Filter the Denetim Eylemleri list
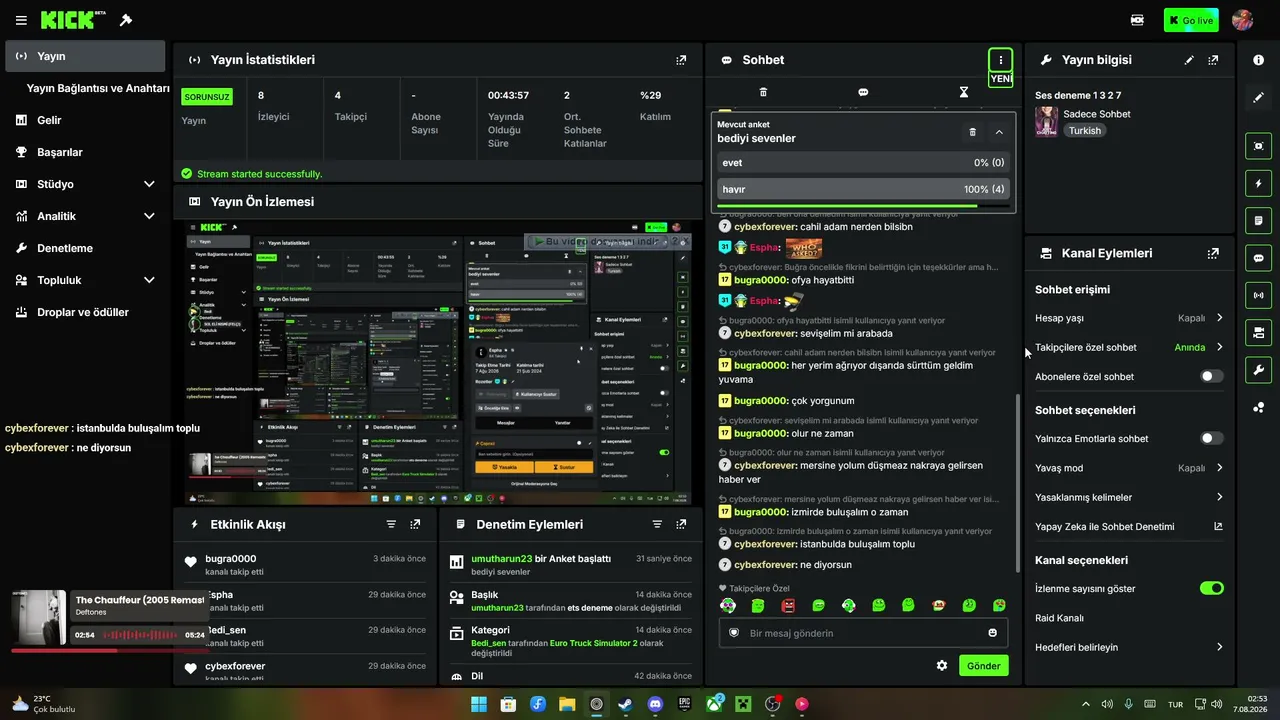1280x720 pixels. pos(657,524)
